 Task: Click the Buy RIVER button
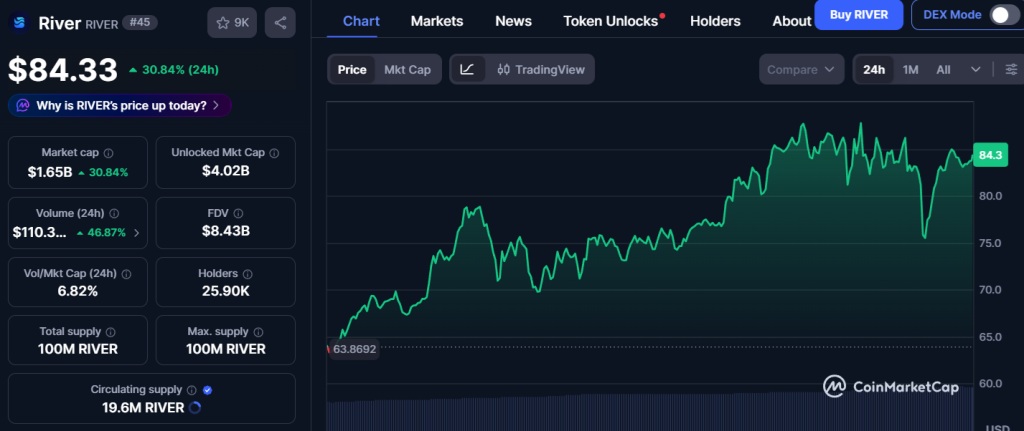coord(859,15)
